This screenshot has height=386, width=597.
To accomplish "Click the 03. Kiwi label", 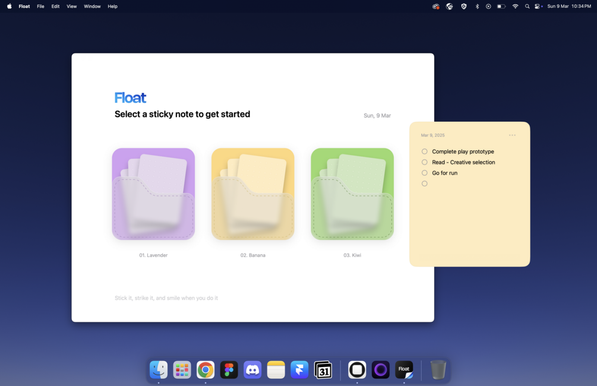I will pyautogui.click(x=352, y=255).
